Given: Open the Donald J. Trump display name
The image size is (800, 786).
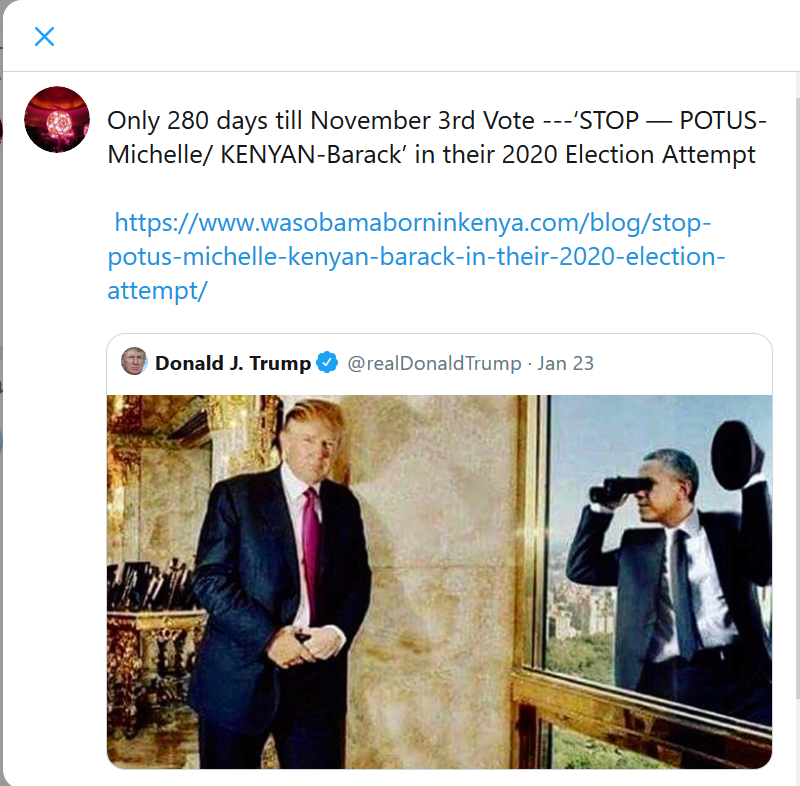Looking at the screenshot, I should click(232, 363).
